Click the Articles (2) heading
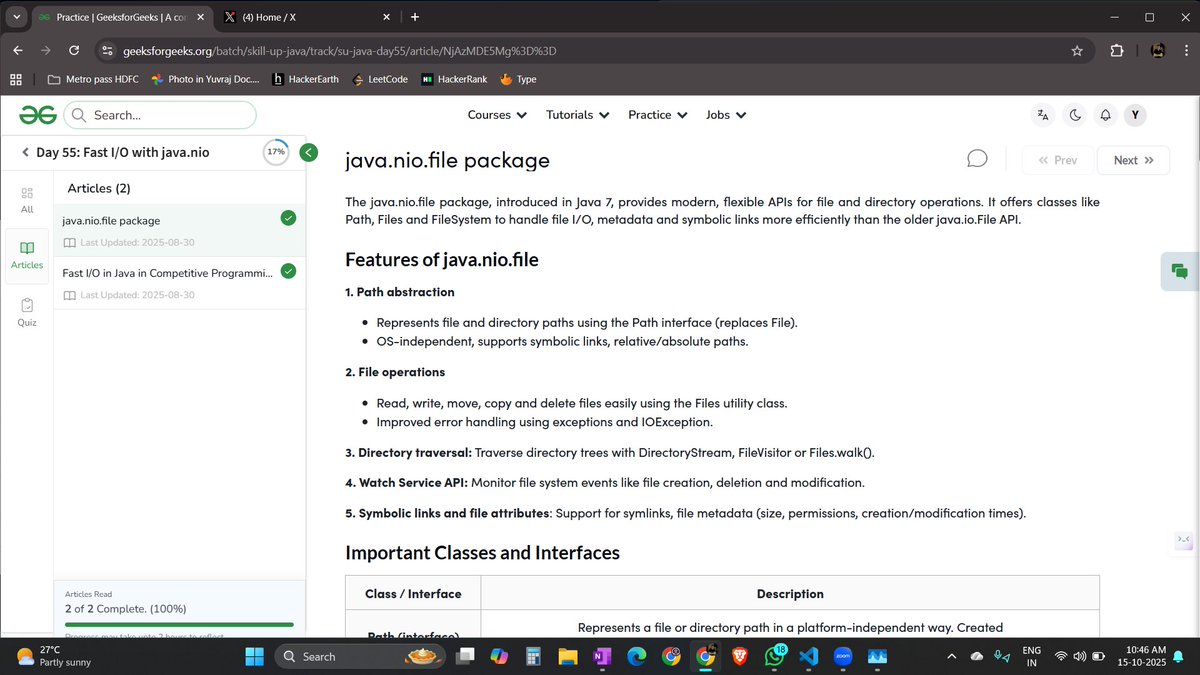The image size is (1200, 675). tap(99, 188)
